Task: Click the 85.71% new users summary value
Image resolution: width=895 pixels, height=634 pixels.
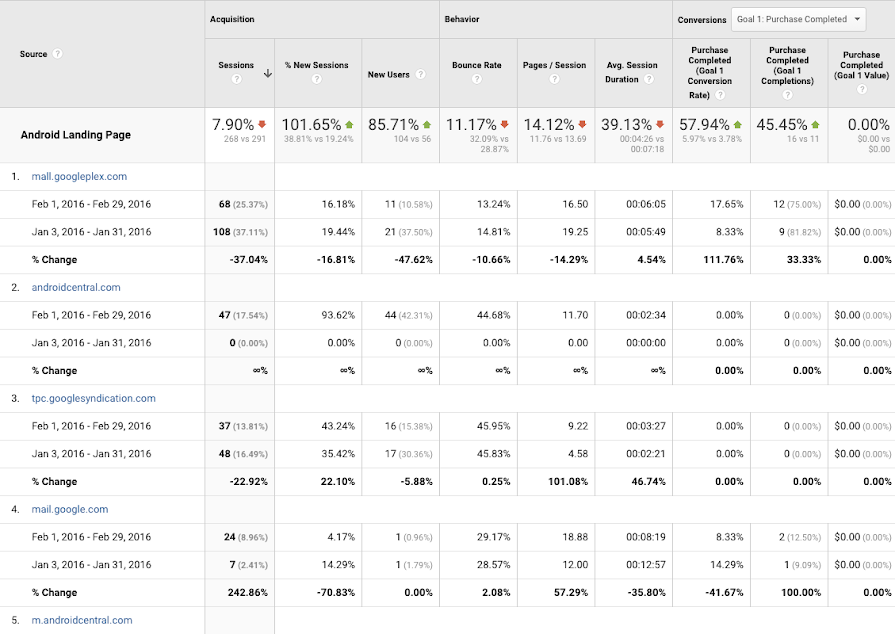Action: point(393,124)
